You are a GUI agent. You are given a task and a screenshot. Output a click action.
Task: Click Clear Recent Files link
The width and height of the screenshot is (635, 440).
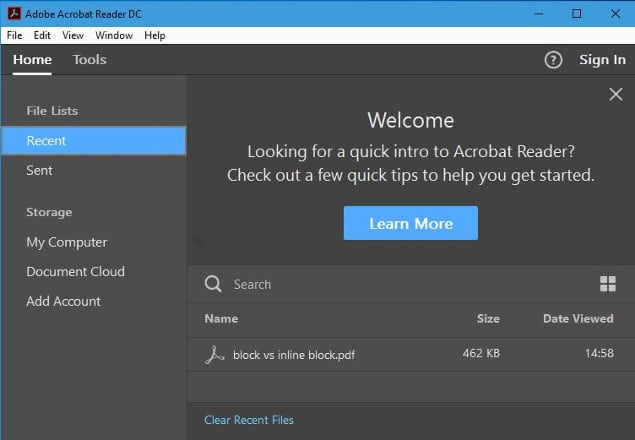[x=249, y=420]
